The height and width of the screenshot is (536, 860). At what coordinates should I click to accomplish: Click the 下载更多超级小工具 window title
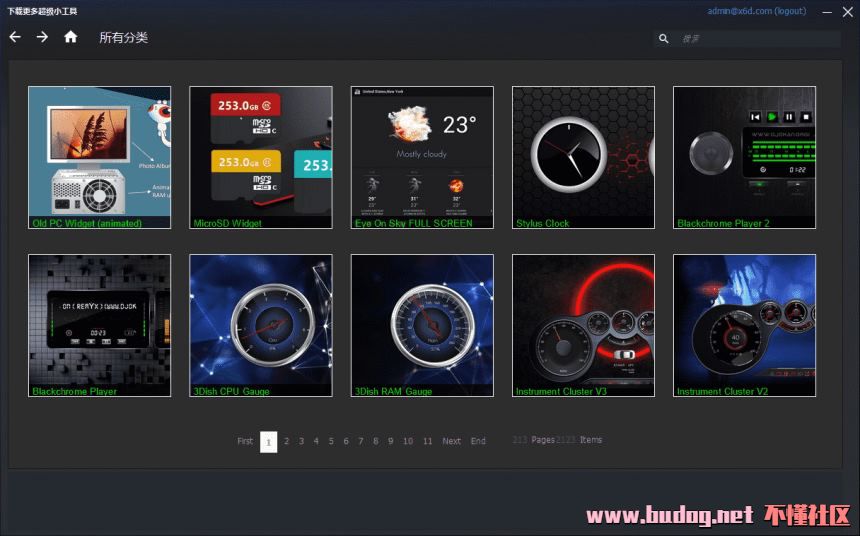tap(42, 11)
